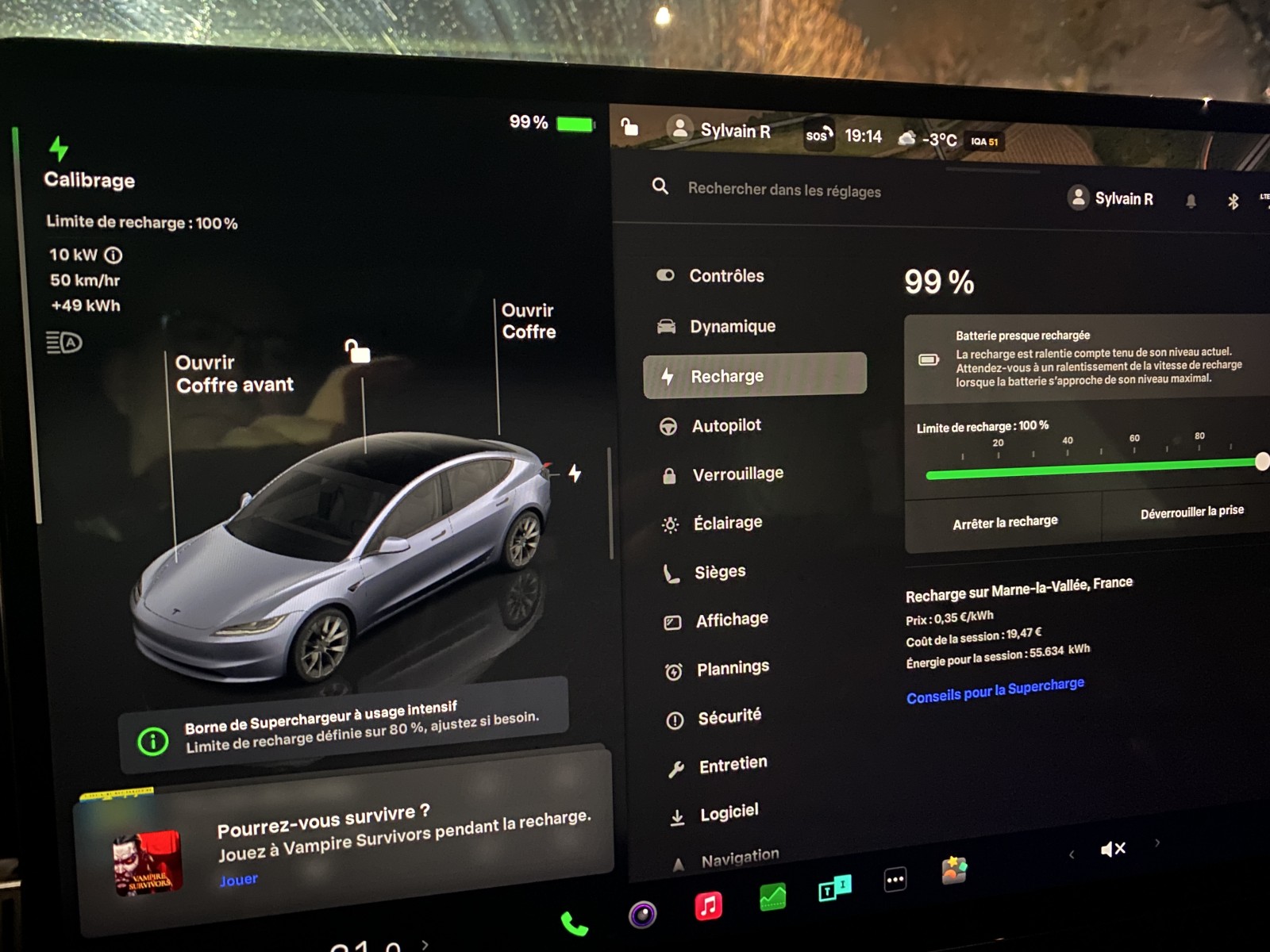Screen dimensions: 1270x952
Task: Tap the '50 km/hr' charge rate
Action: click(85, 280)
